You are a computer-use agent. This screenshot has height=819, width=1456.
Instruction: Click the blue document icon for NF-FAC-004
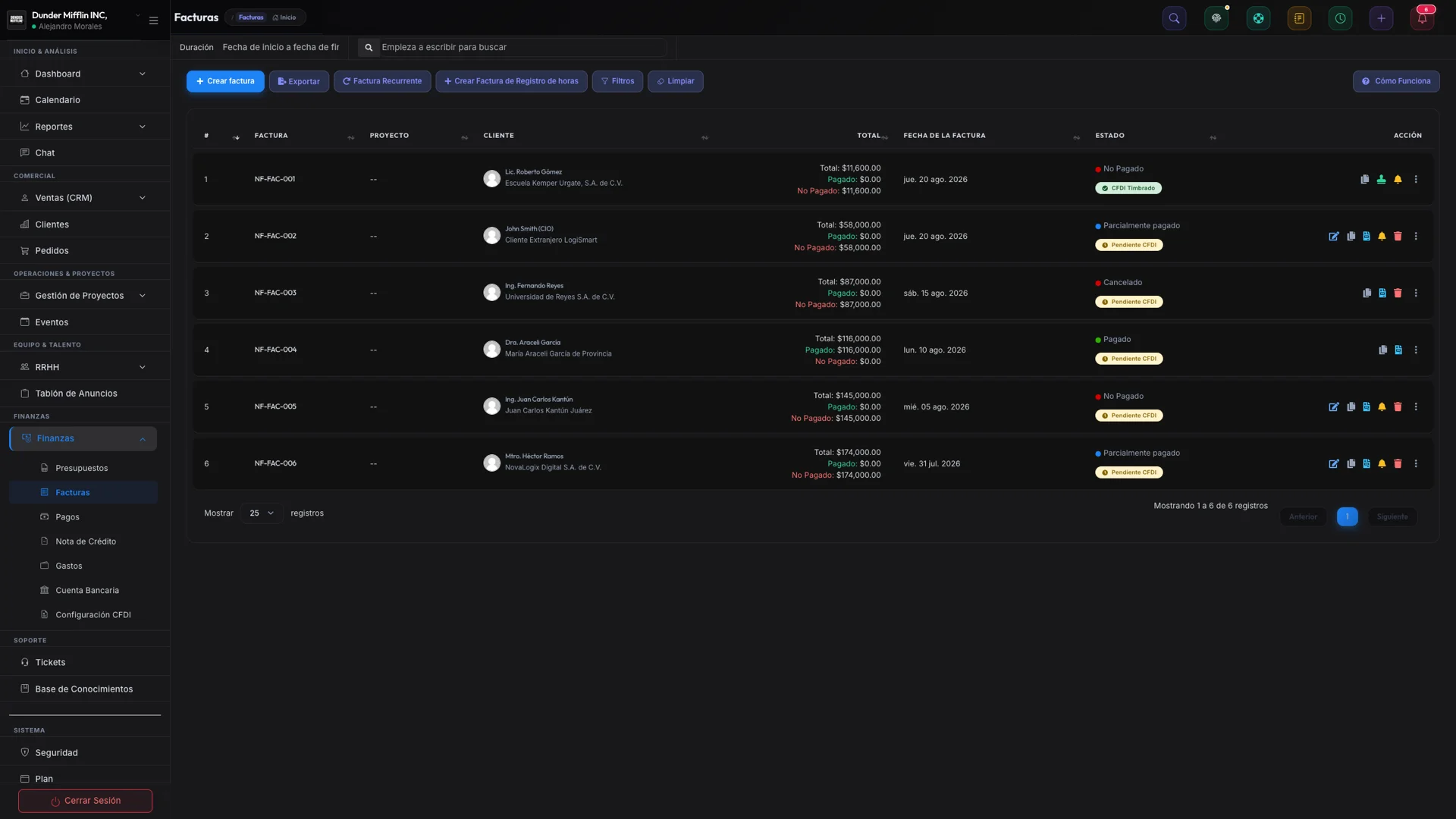[1398, 350]
